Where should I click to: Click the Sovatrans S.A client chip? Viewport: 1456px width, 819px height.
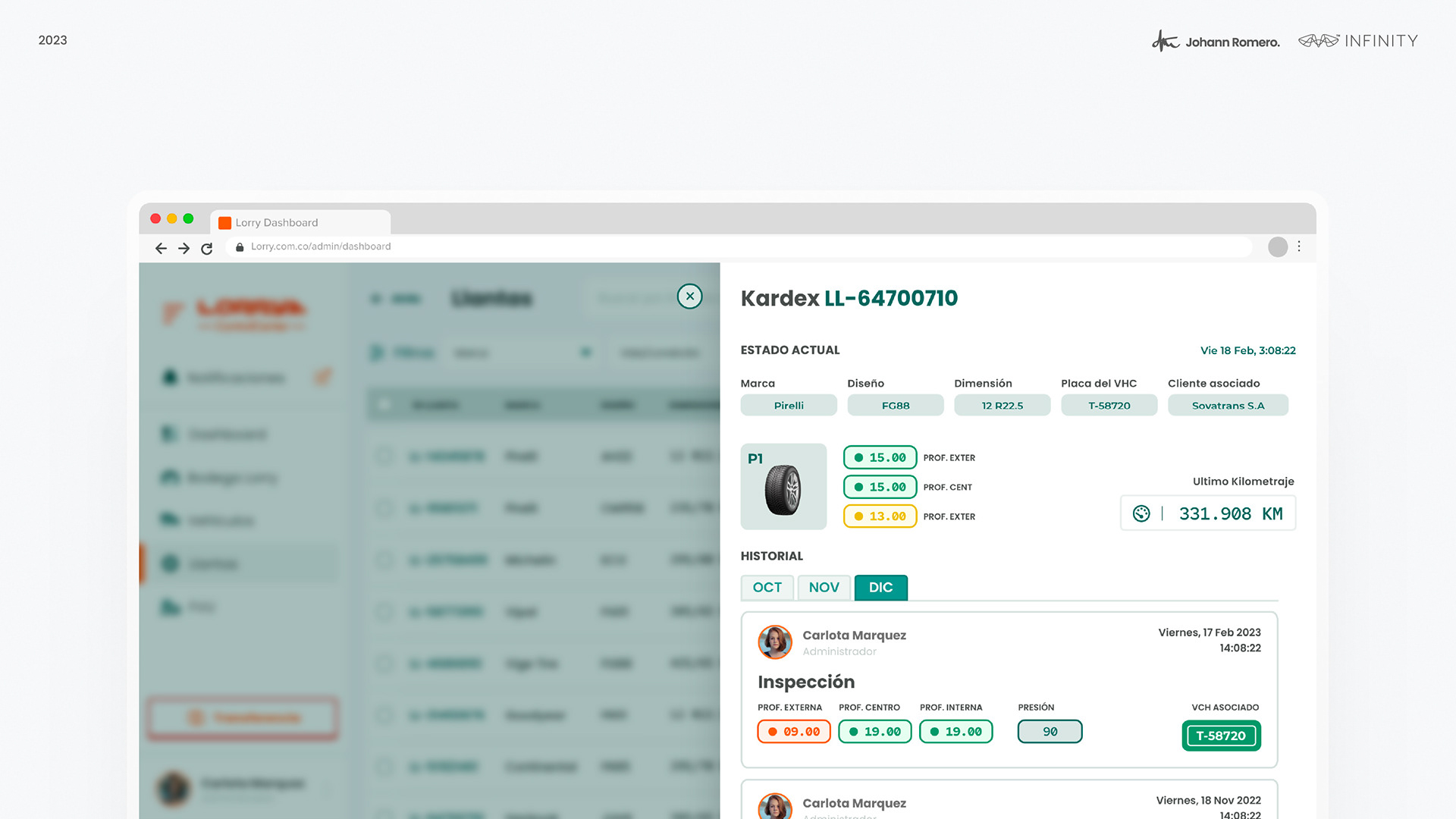(x=1228, y=405)
